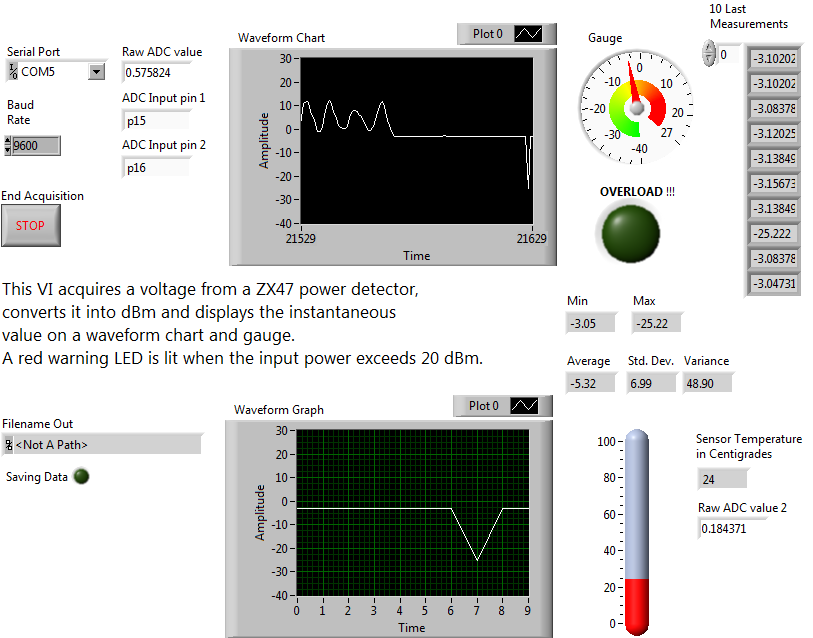Click the path browse glyph in Filename Out

click(8, 443)
